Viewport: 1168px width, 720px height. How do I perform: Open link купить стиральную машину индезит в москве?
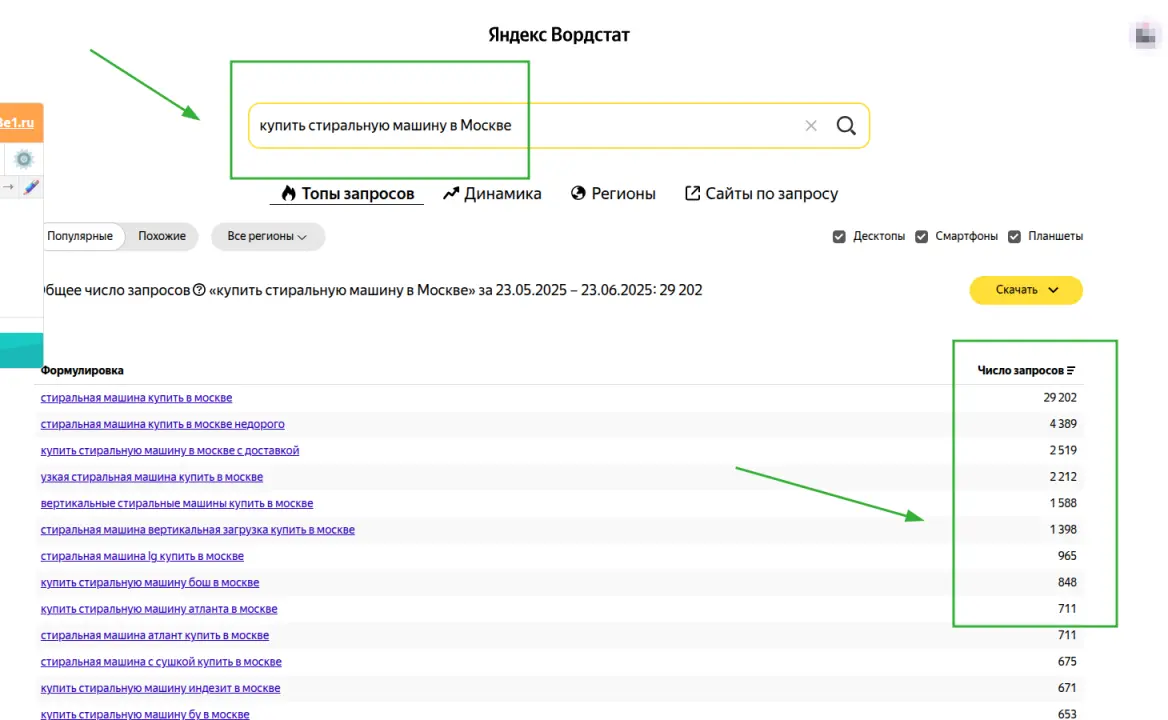point(160,688)
